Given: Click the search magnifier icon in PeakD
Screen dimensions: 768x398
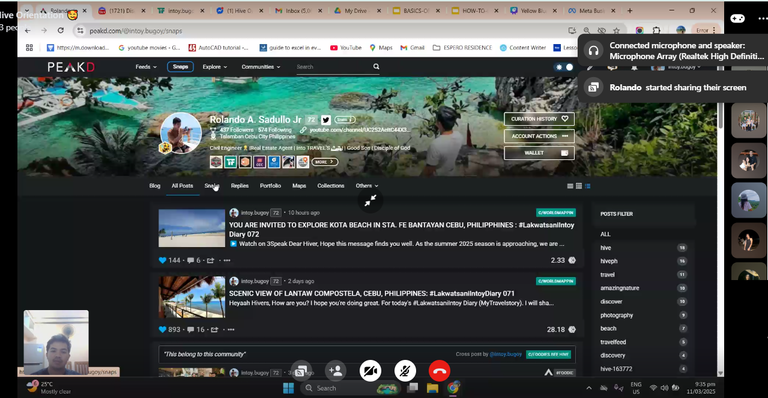Looking at the screenshot, I should (x=376, y=67).
